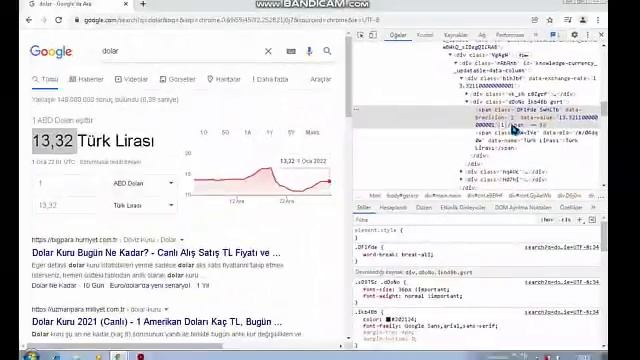Expand the div class hqAUc node

461,172
